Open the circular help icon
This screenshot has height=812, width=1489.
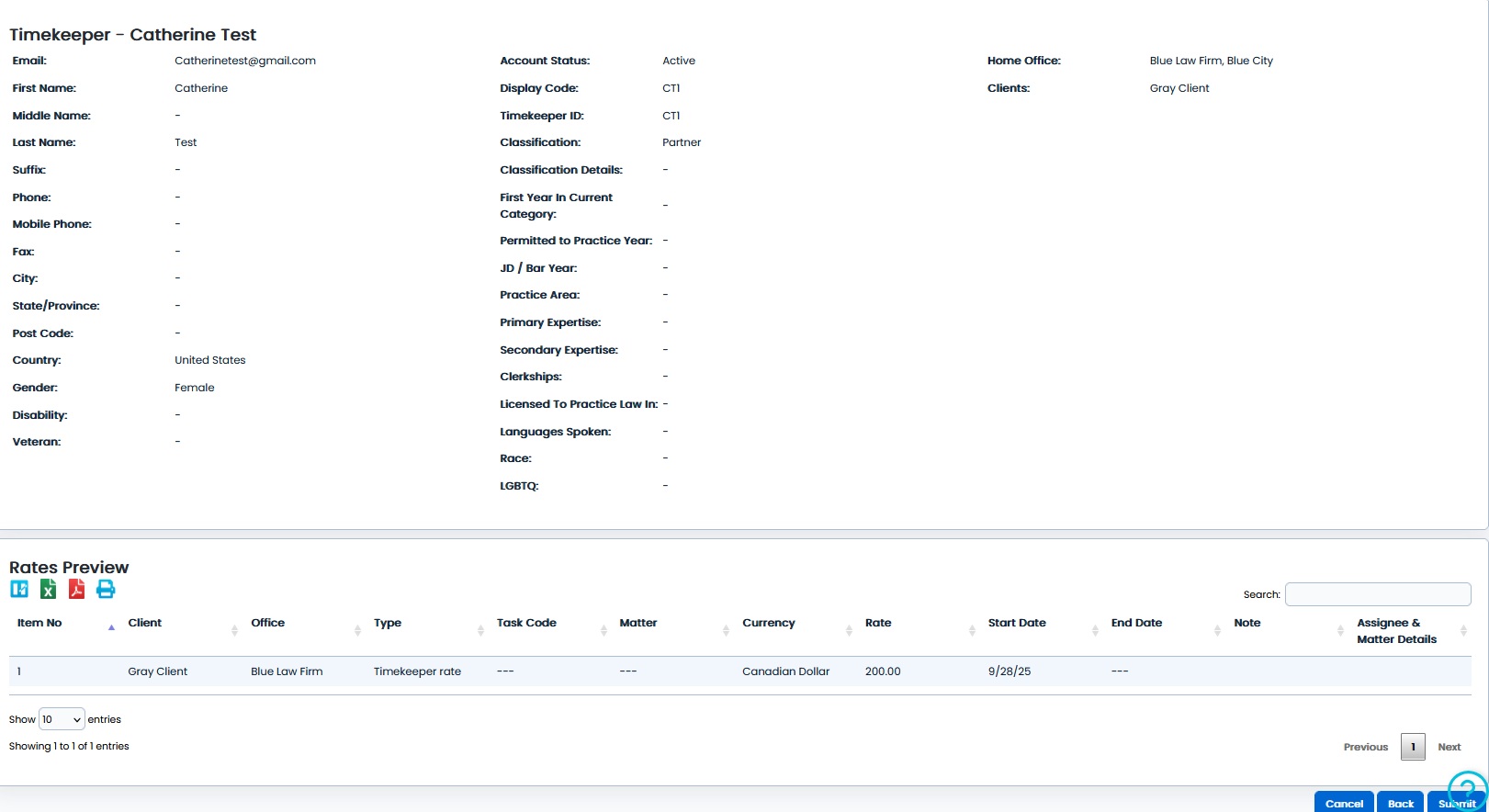click(1466, 788)
